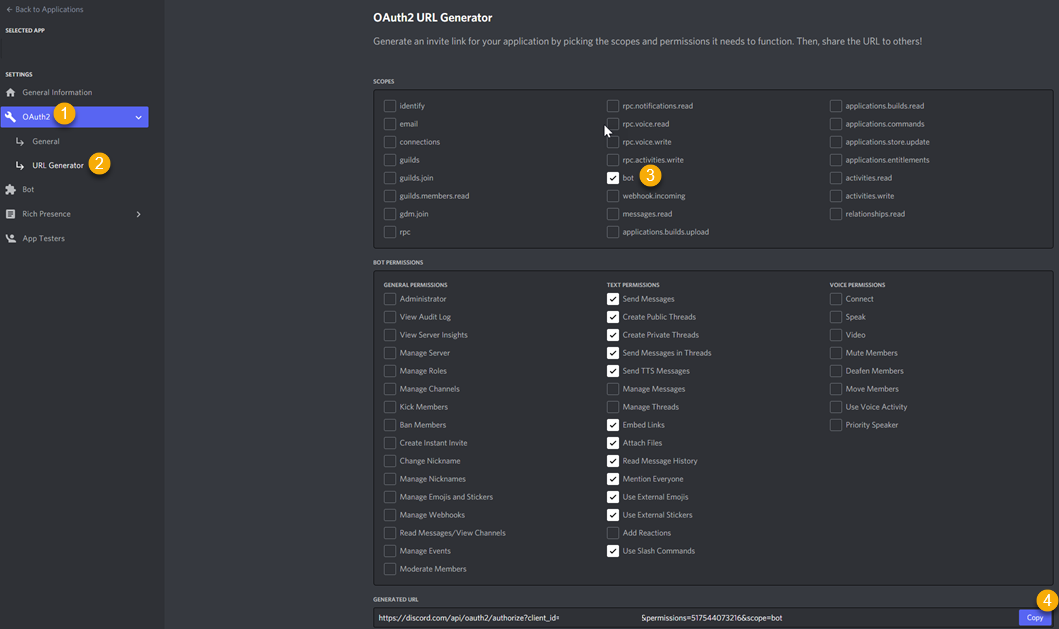
Task: Tick the Video voice permission
Action: pyautogui.click(x=835, y=335)
